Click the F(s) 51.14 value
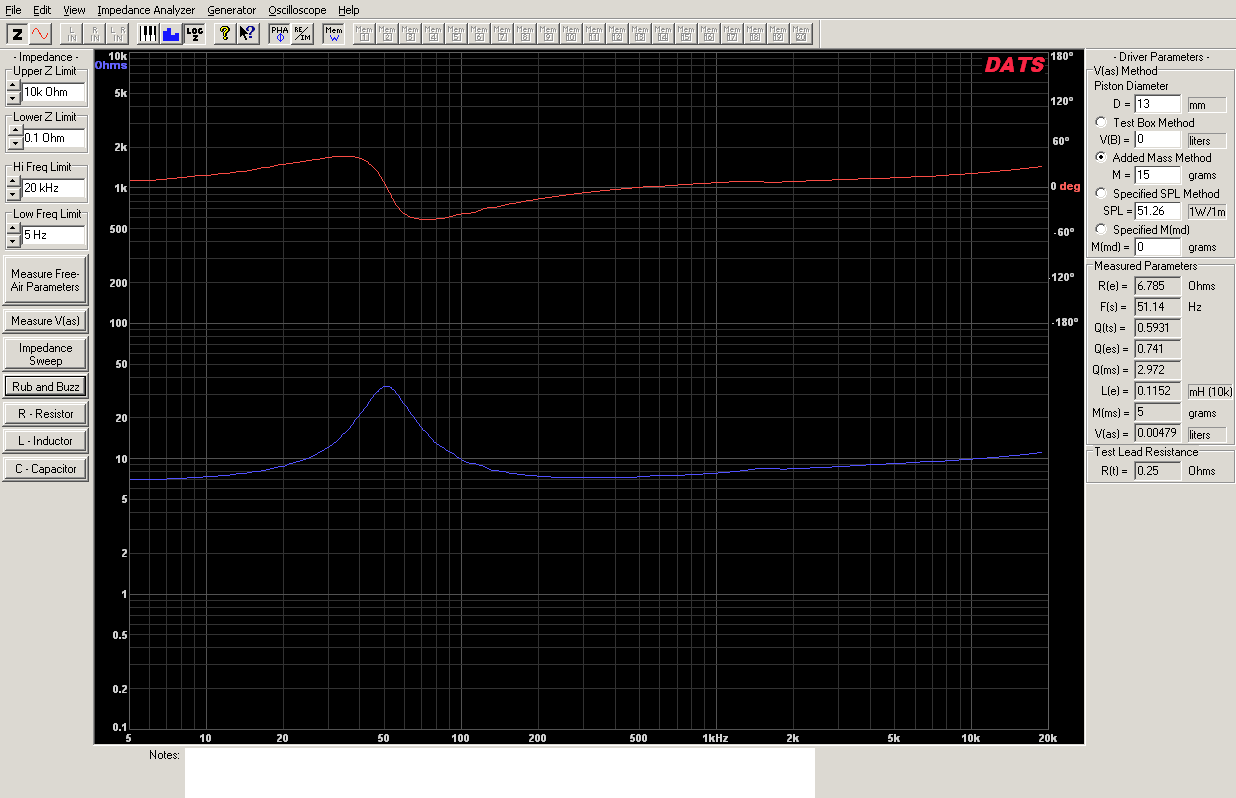 tap(1158, 307)
